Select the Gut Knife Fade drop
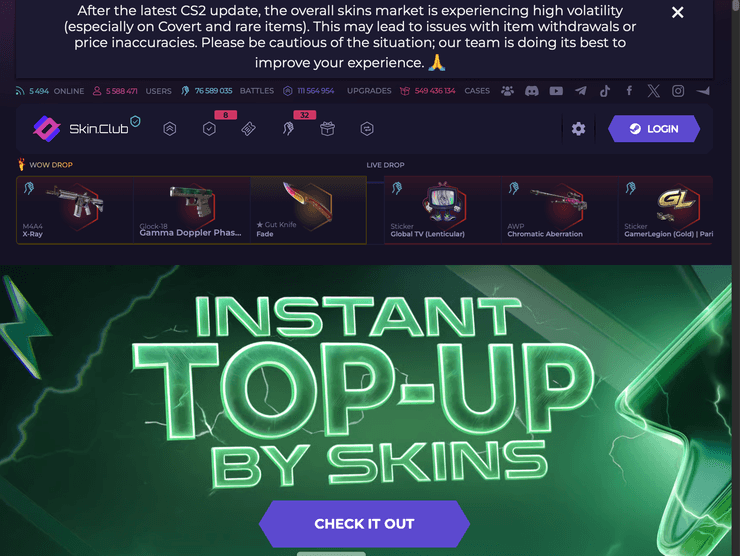Viewport: 740px width, 556px height. pyautogui.click(x=308, y=210)
